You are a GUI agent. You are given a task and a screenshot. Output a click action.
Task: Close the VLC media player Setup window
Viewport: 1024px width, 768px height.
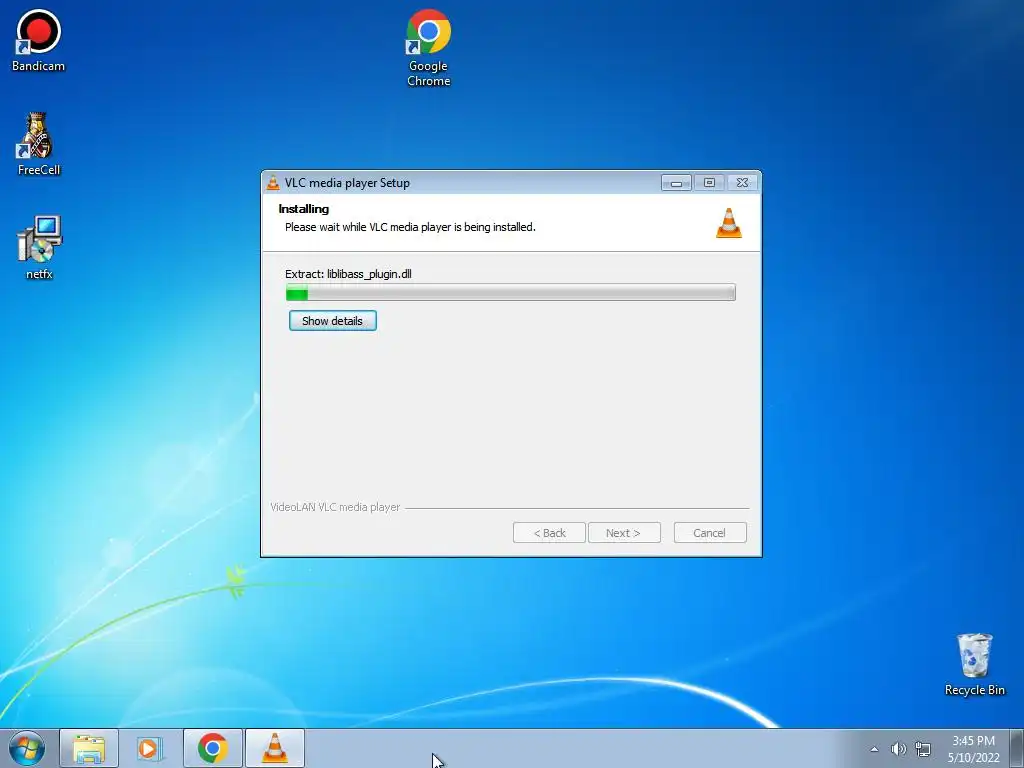[x=742, y=183]
